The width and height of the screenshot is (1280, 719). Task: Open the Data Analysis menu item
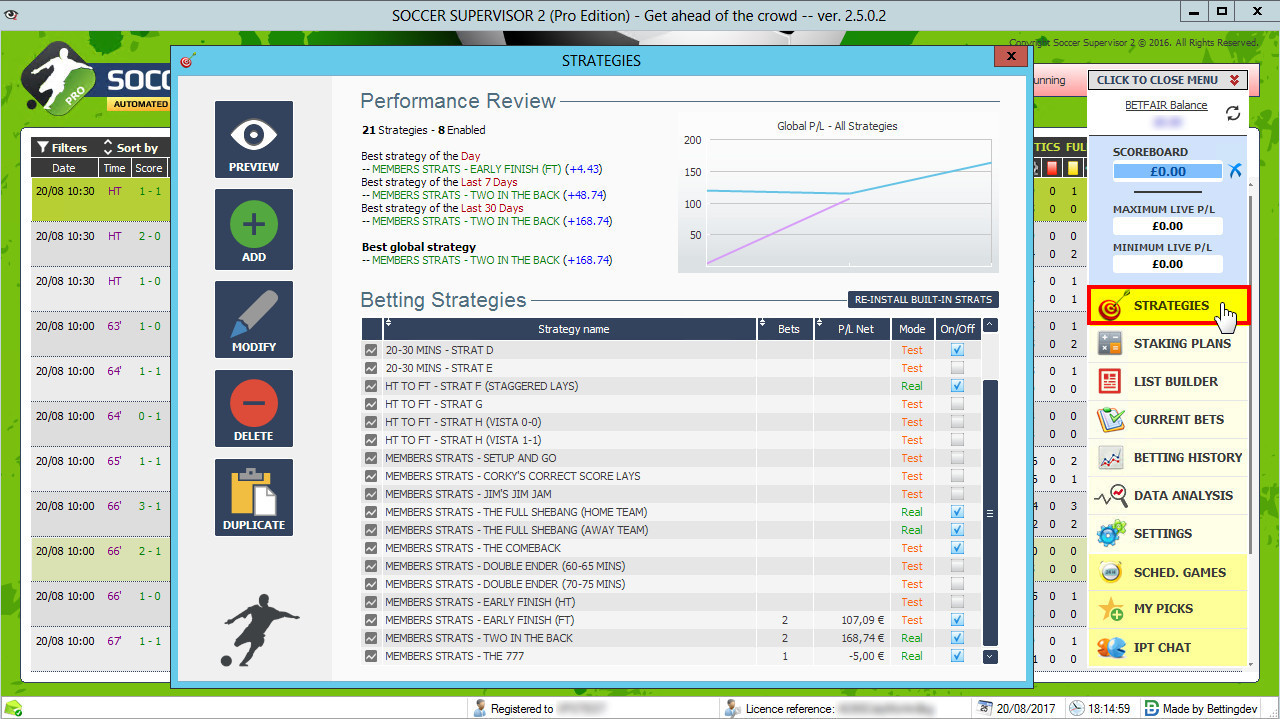pyautogui.click(x=1168, y=496)
